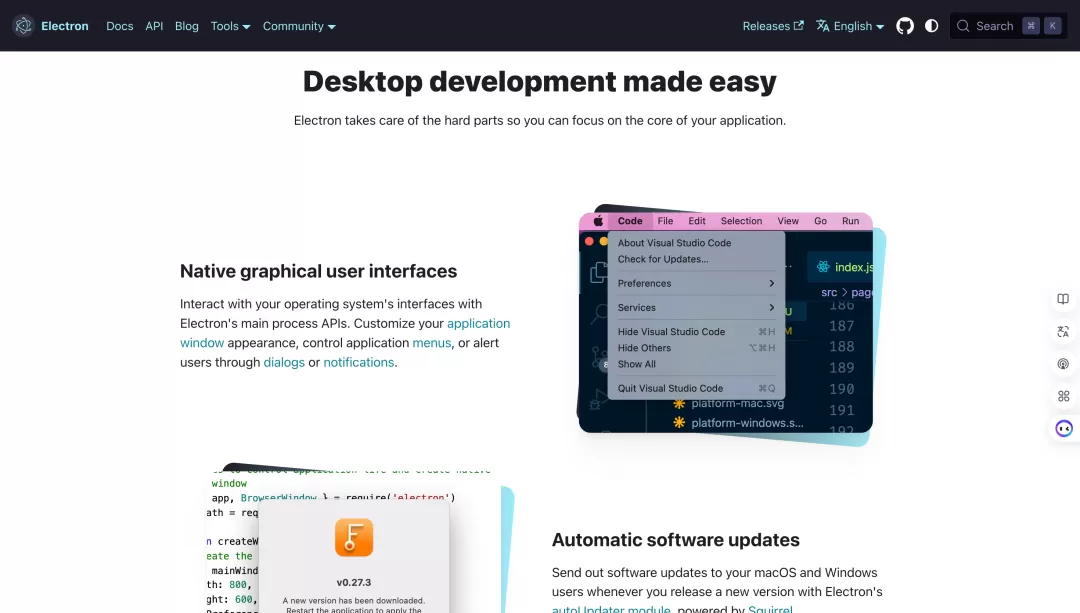Click the red close dot in VS Code illustration
This screenshot has height=613, width=1080.
(589, 241)
